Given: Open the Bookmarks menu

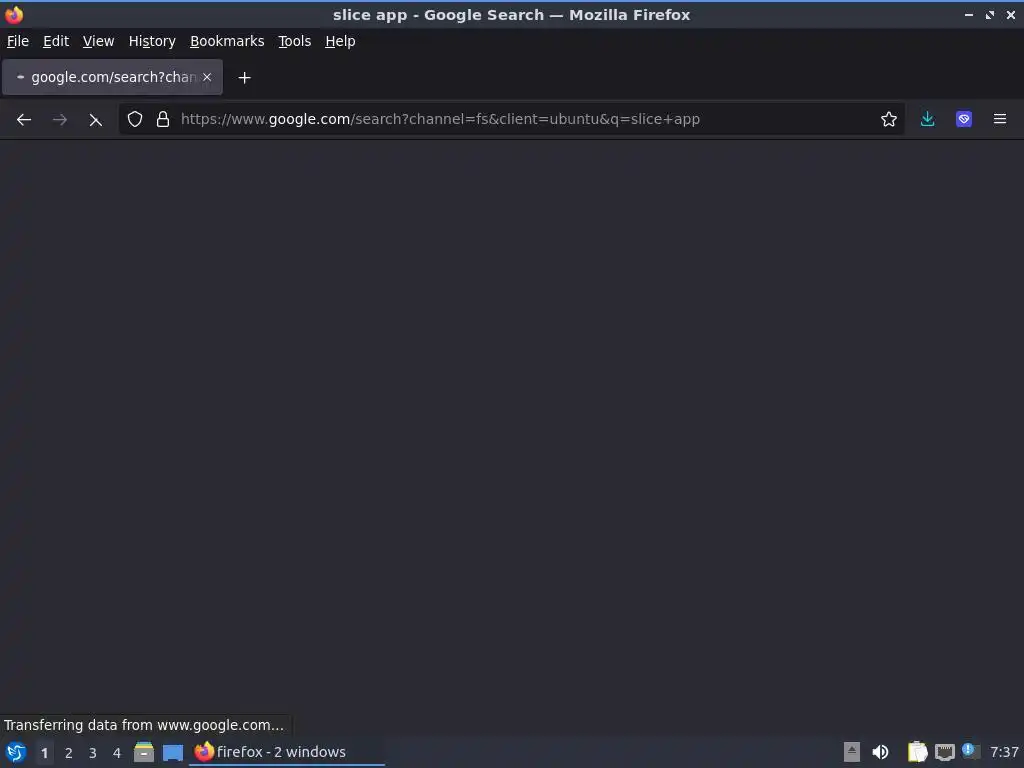Looking at the screenshot, I should click(227, 41).
